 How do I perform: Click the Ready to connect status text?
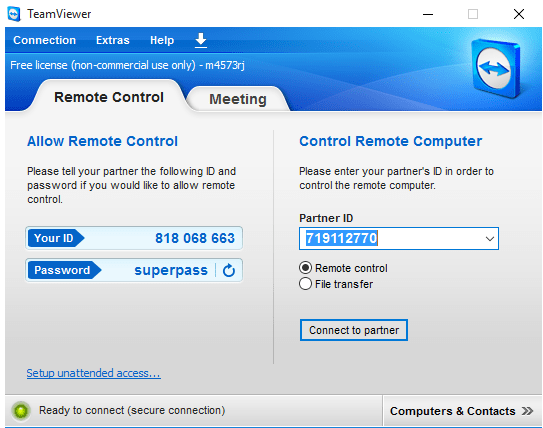click(x=132, y=410)
